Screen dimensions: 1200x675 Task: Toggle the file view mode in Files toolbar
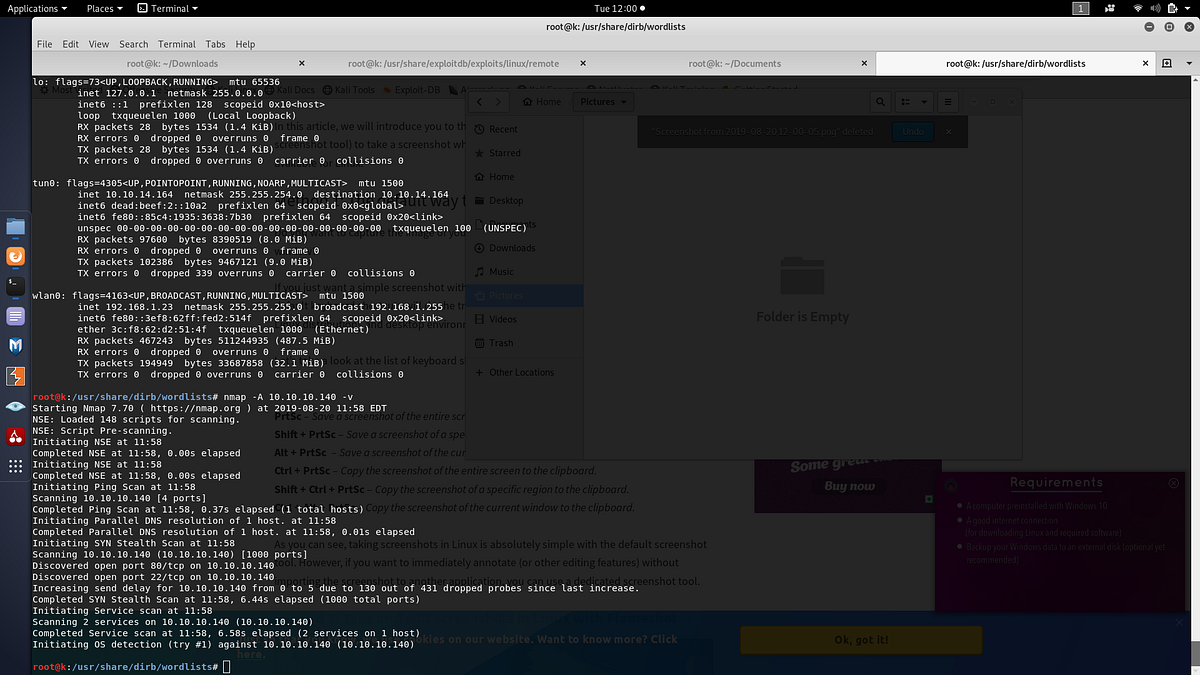[904, 101]
